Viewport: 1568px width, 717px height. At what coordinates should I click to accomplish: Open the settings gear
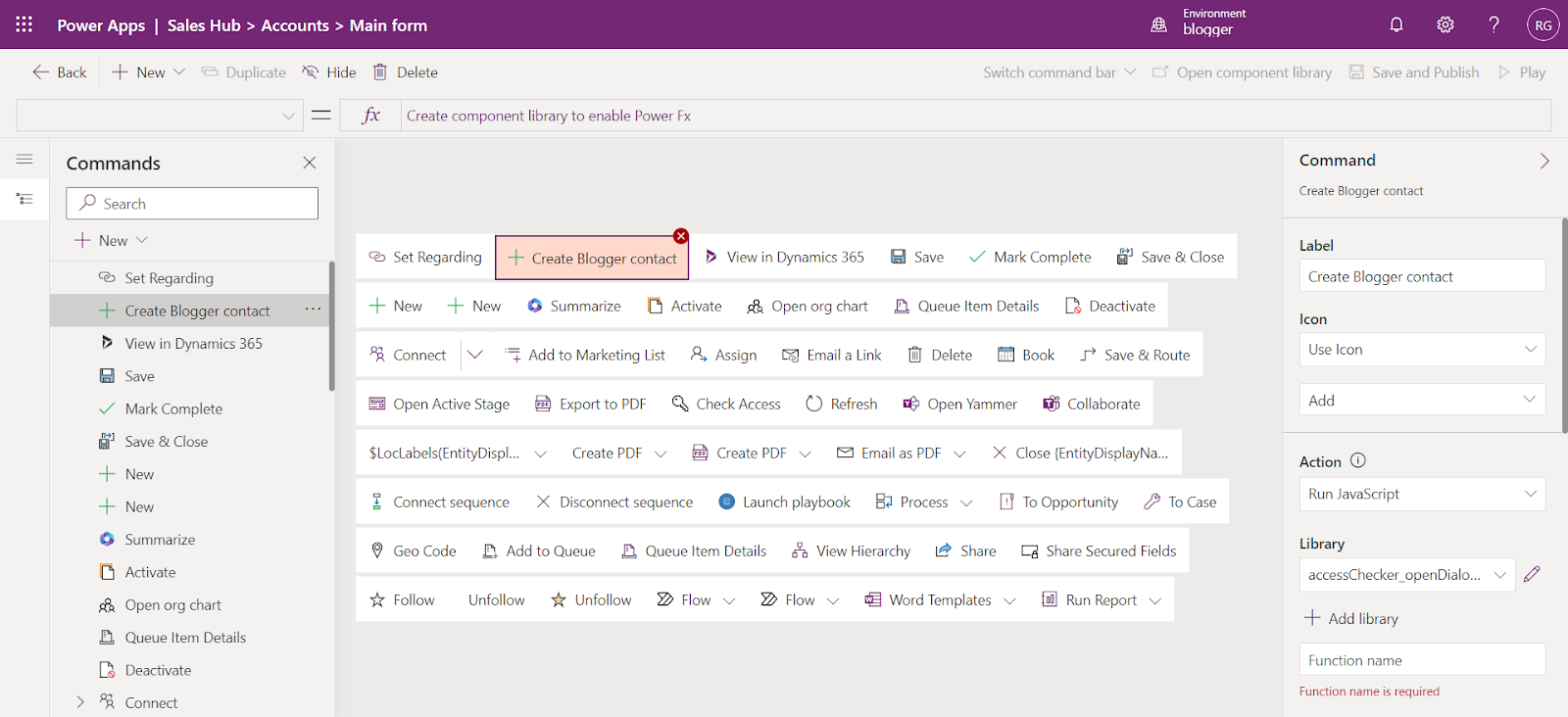tap(1445, 24)
